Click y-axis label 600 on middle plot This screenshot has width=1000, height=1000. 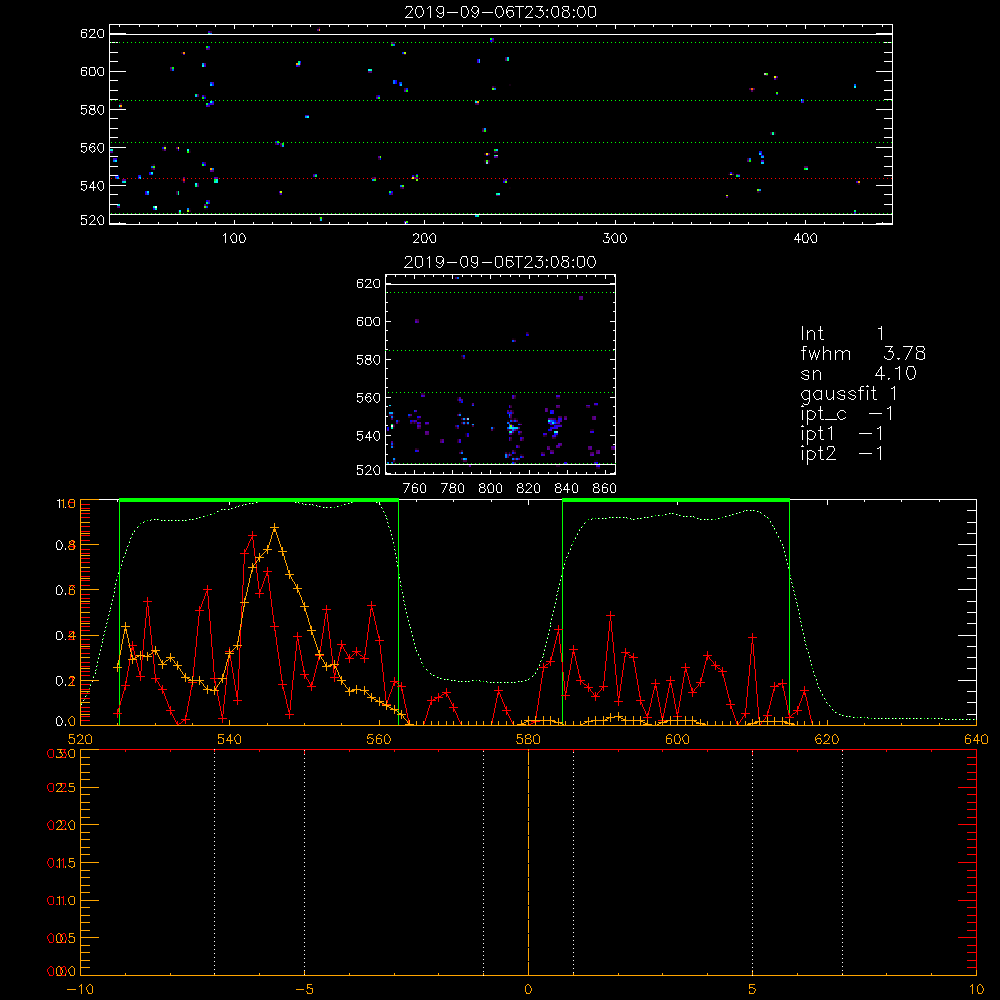tap(368, 321)
